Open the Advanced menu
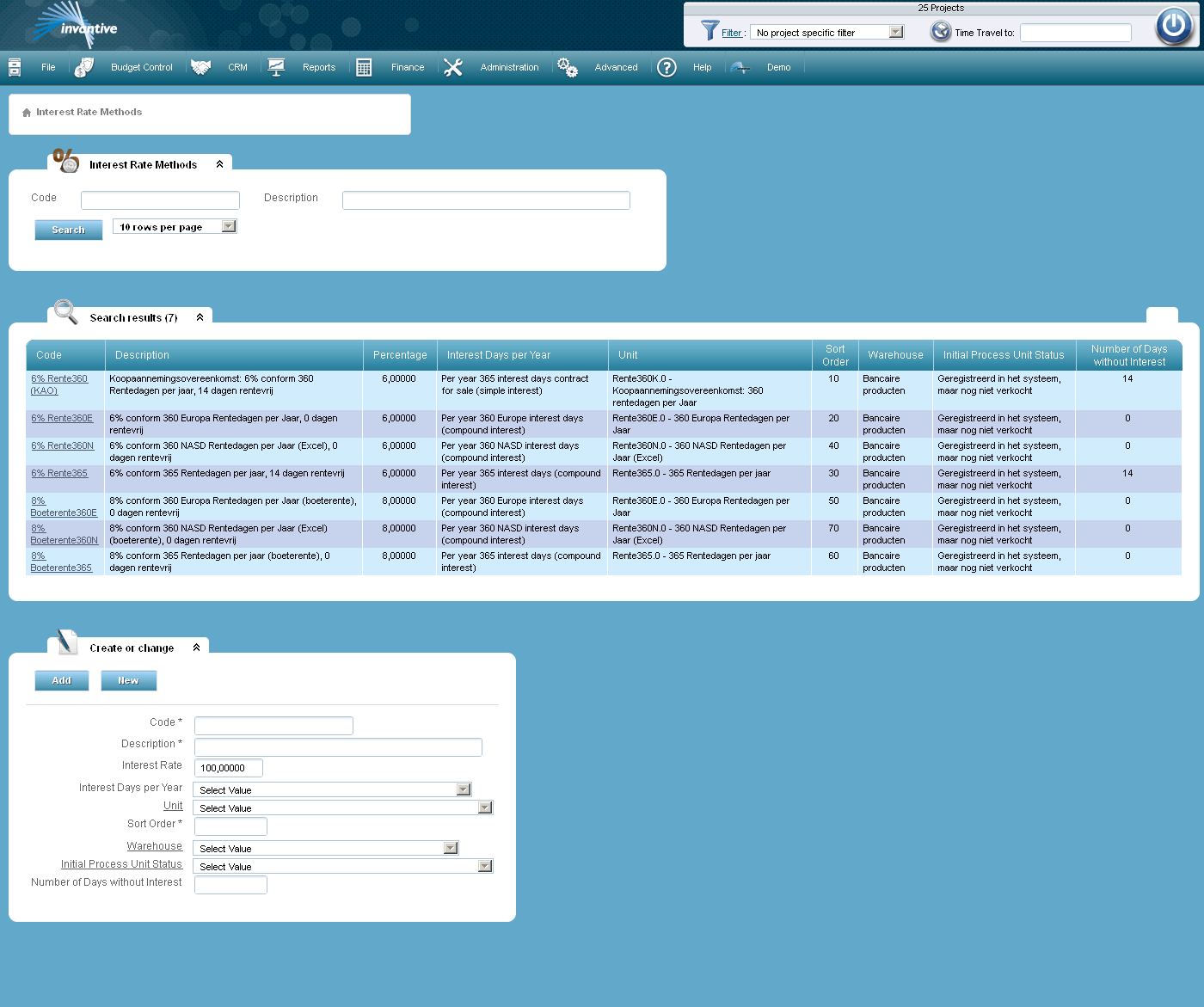 [617, 67]
